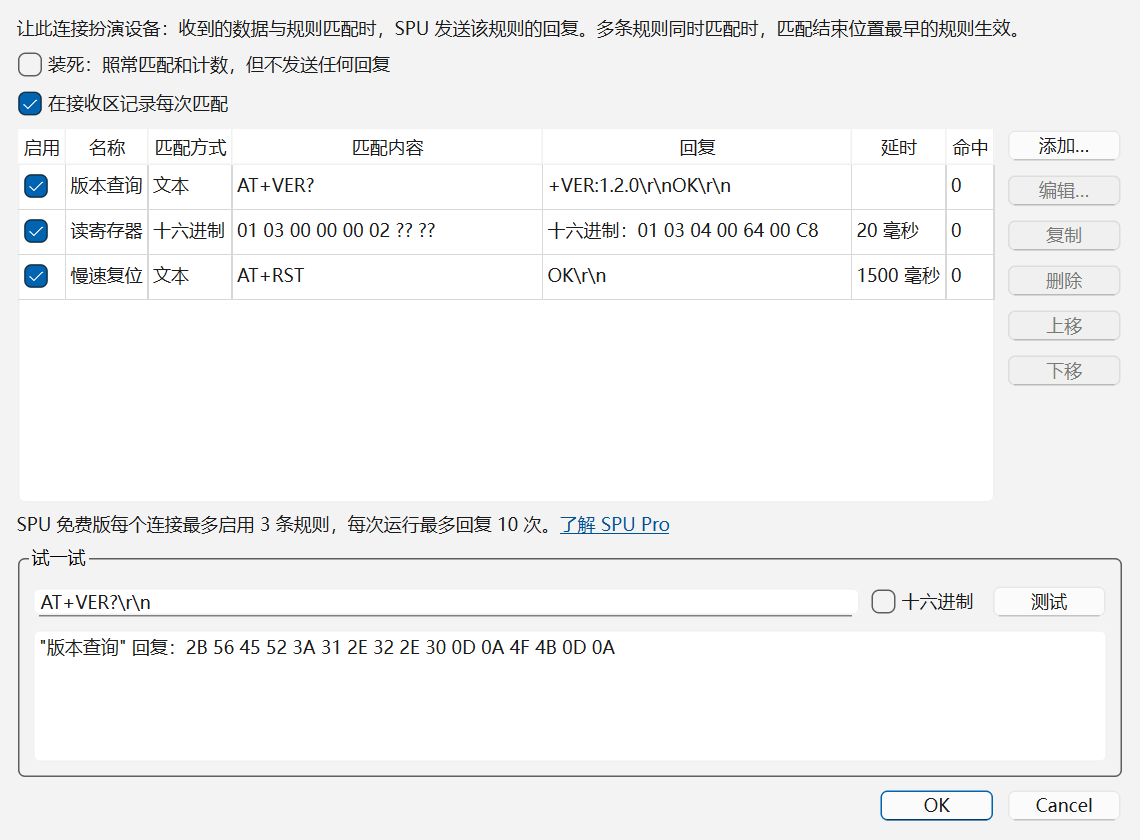
Task: Focus the AT+VER?\r\n test input field
Action: [x=445, y=602]
